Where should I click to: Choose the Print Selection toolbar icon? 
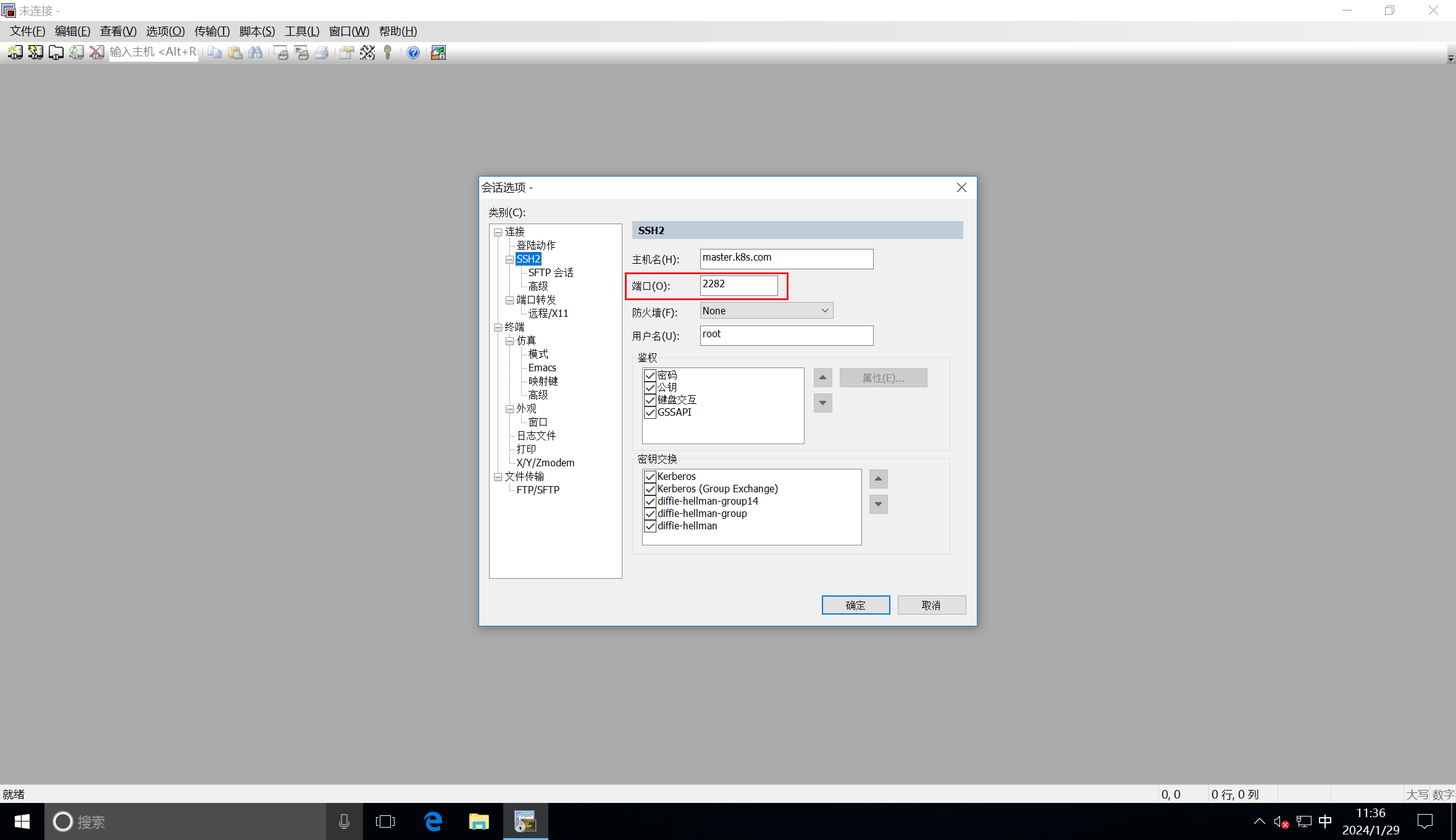[x=301, y=52]
